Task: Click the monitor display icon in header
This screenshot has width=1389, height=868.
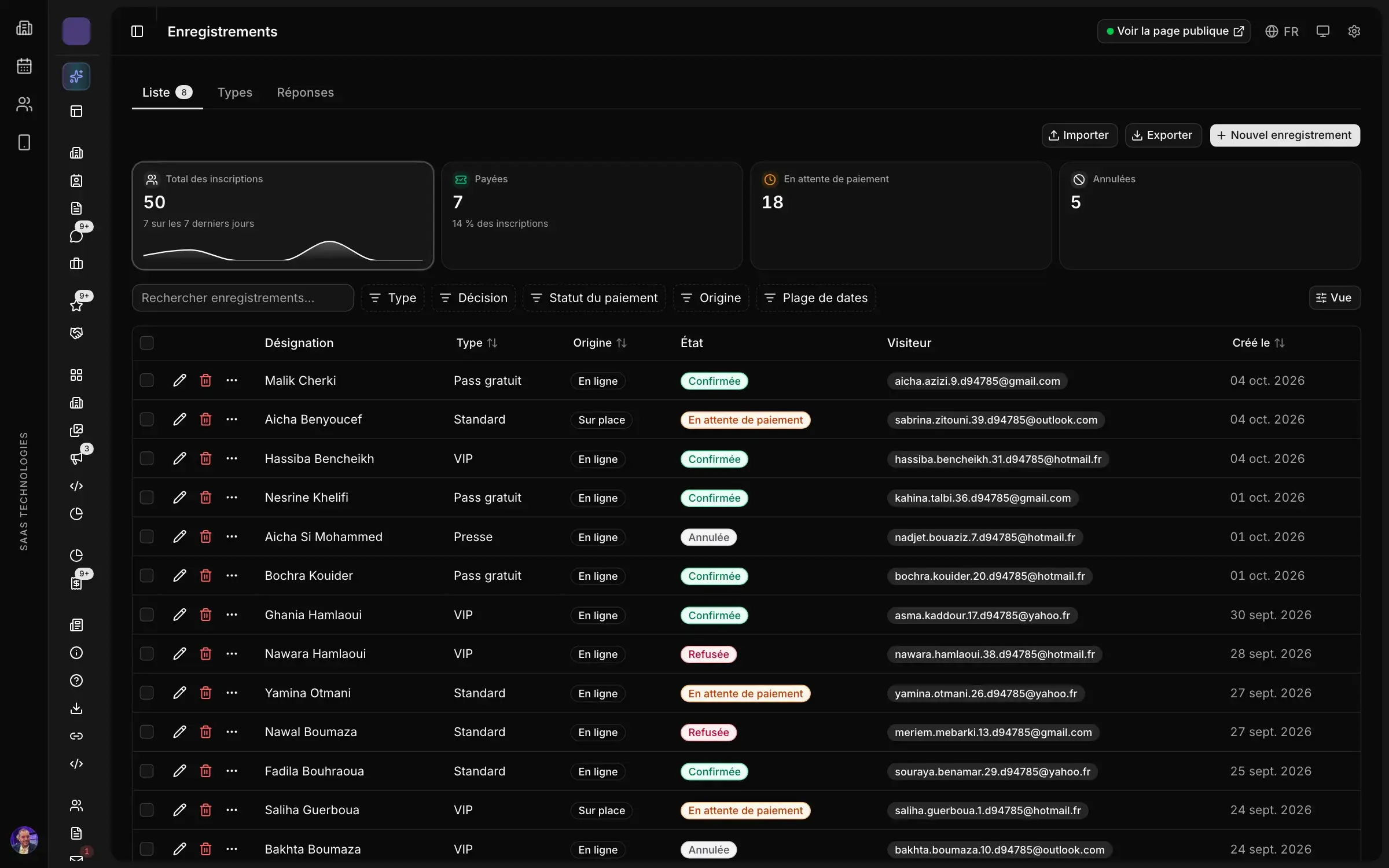Action: point(1322,31)
